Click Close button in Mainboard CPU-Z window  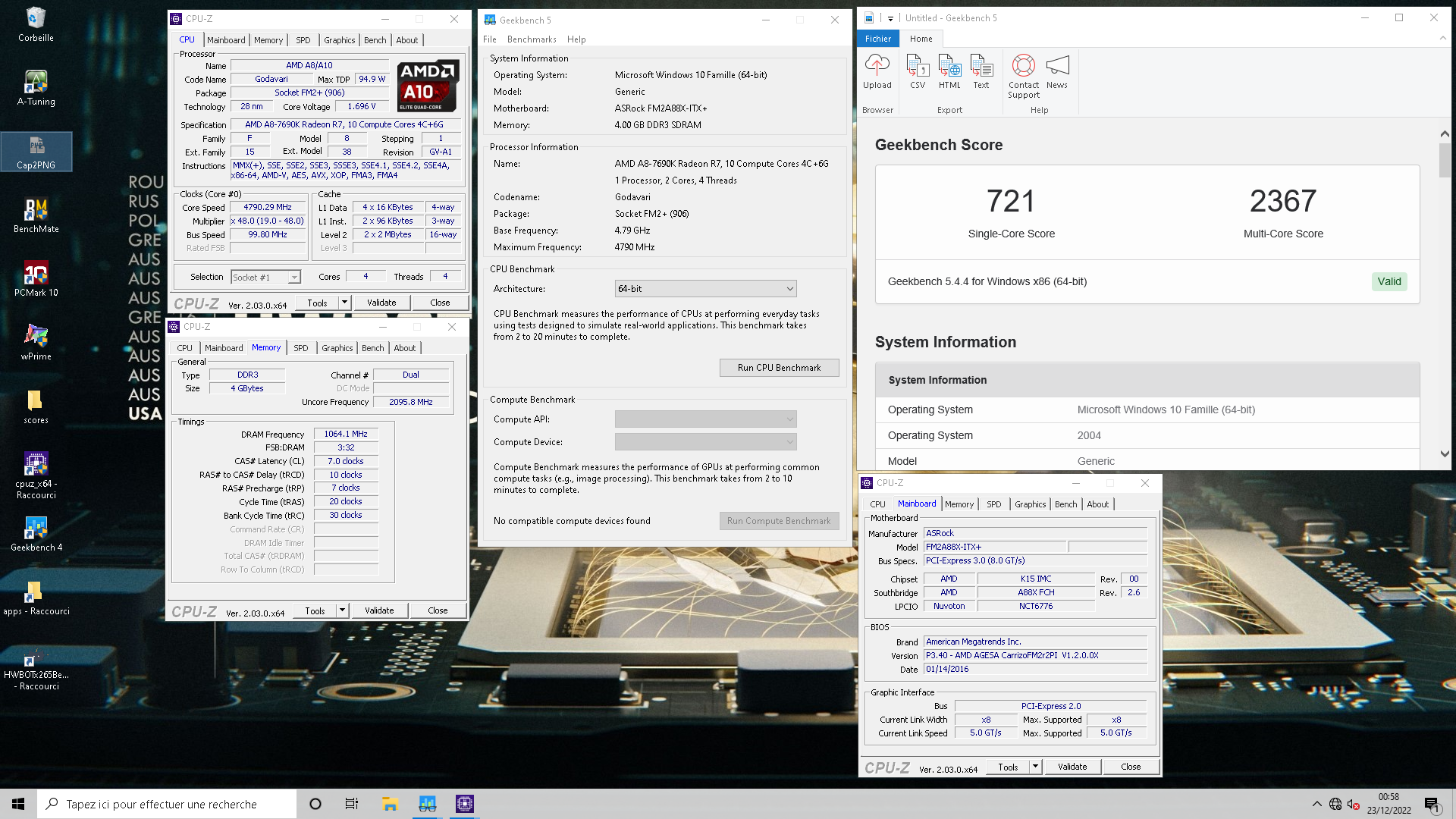point(1131,767)
